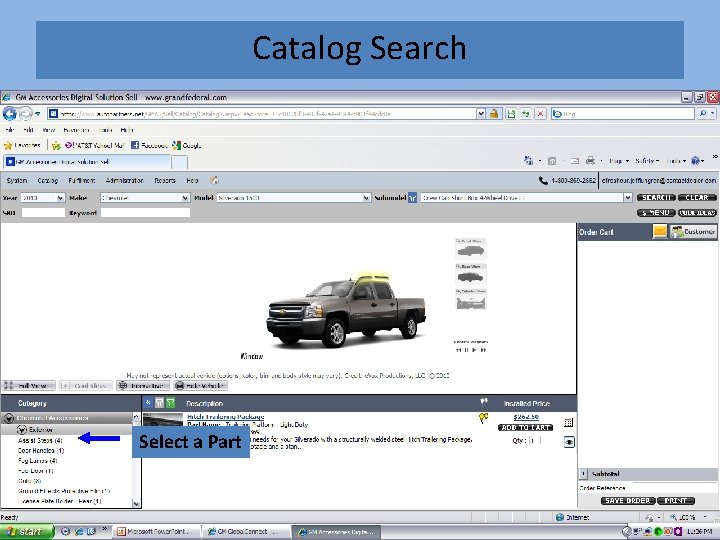Click the Hide Vehicle button
This screenshot has width=720, height=540.
201,386
